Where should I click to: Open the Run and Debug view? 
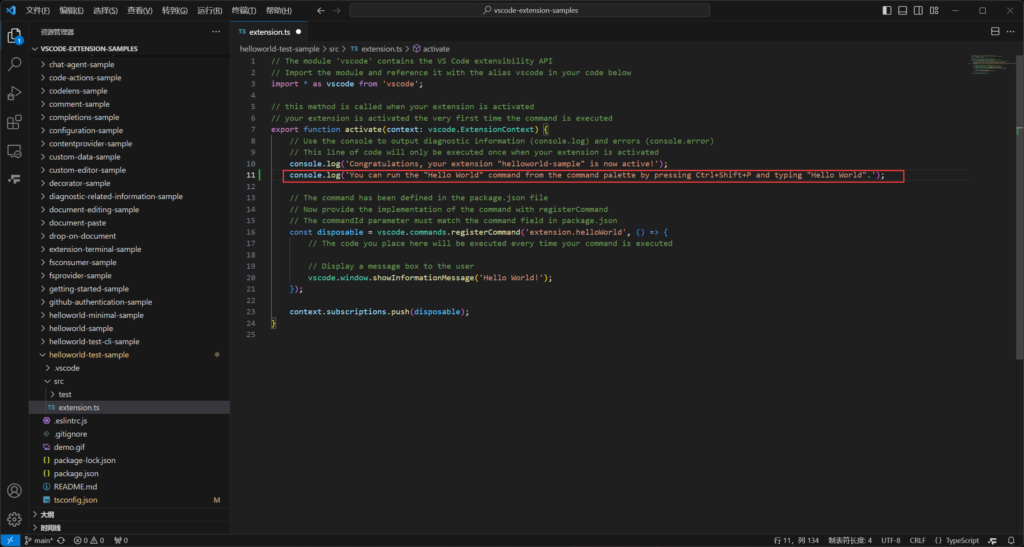[15, 93]
